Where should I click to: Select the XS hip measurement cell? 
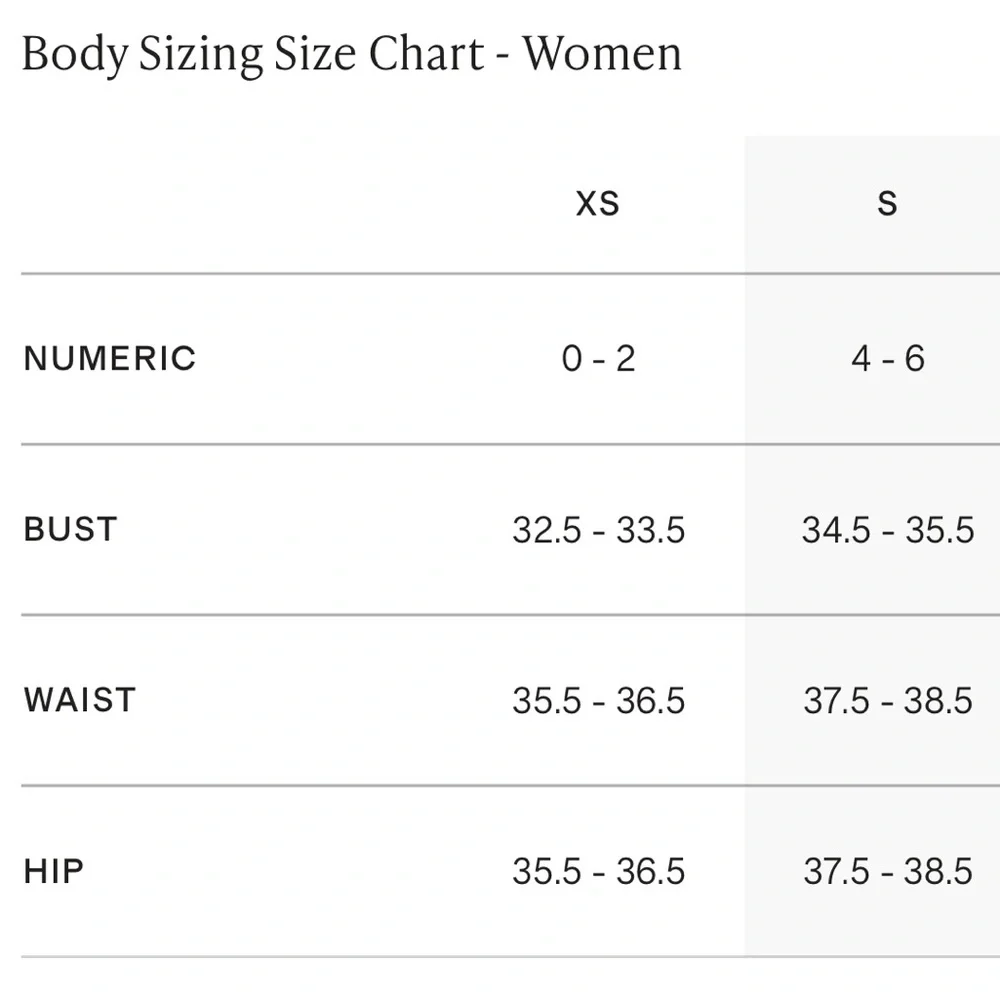tap(598, 871)
